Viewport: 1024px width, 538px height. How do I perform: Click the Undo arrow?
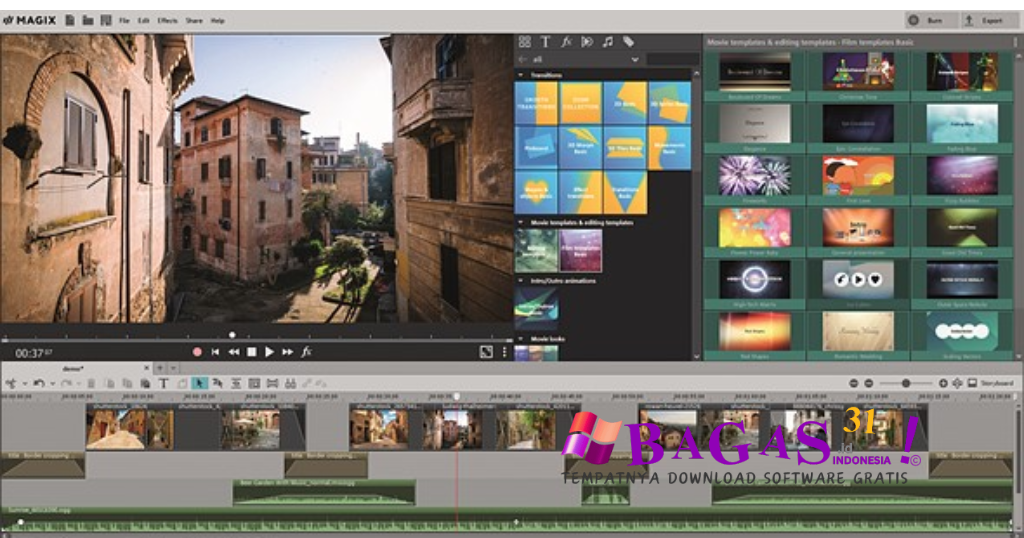(39, 383)
